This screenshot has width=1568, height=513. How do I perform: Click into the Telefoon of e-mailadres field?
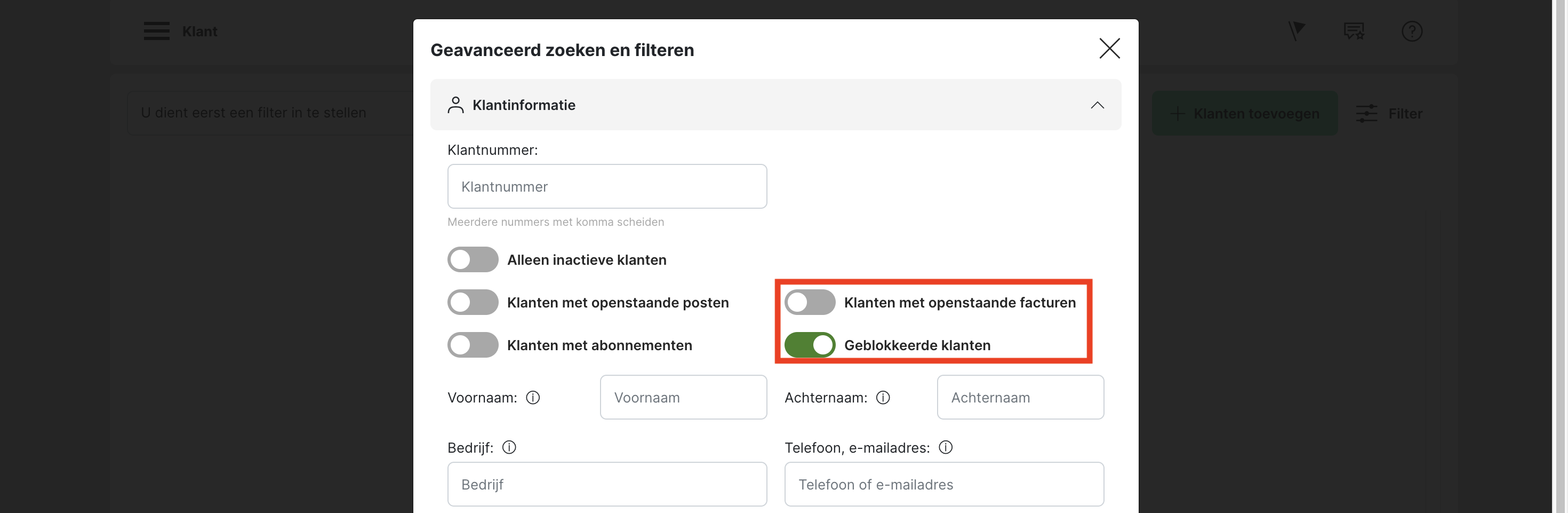pyautogui.click(x=943, y=485)
